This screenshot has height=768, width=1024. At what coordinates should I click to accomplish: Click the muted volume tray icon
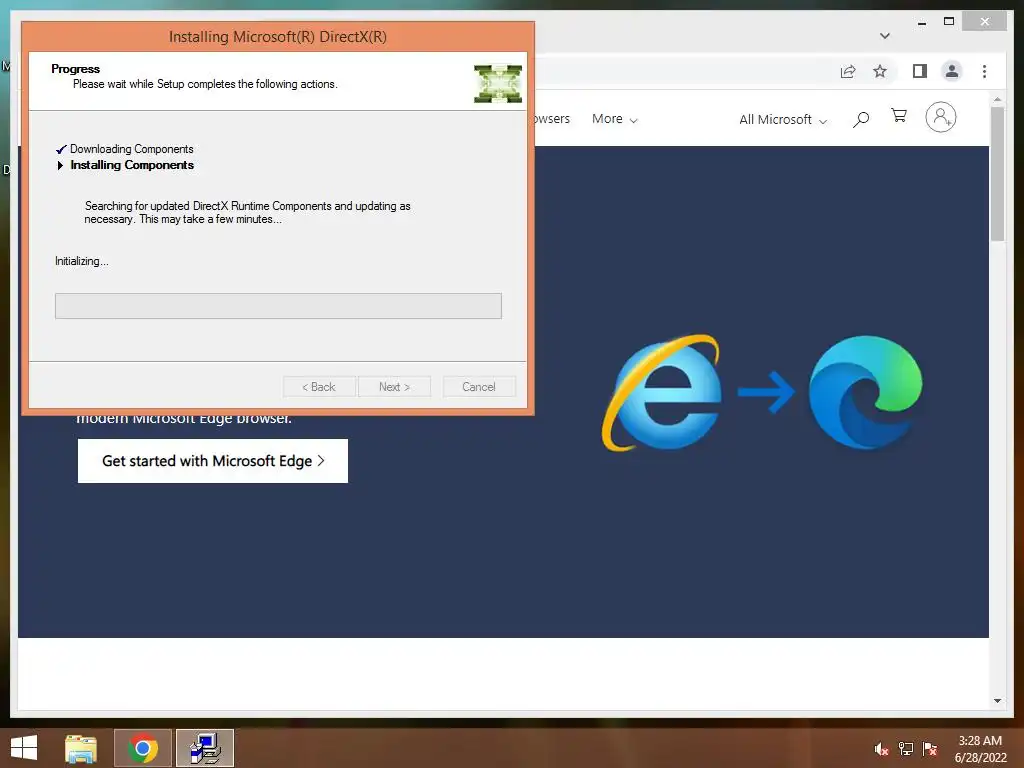coord(881,749)
